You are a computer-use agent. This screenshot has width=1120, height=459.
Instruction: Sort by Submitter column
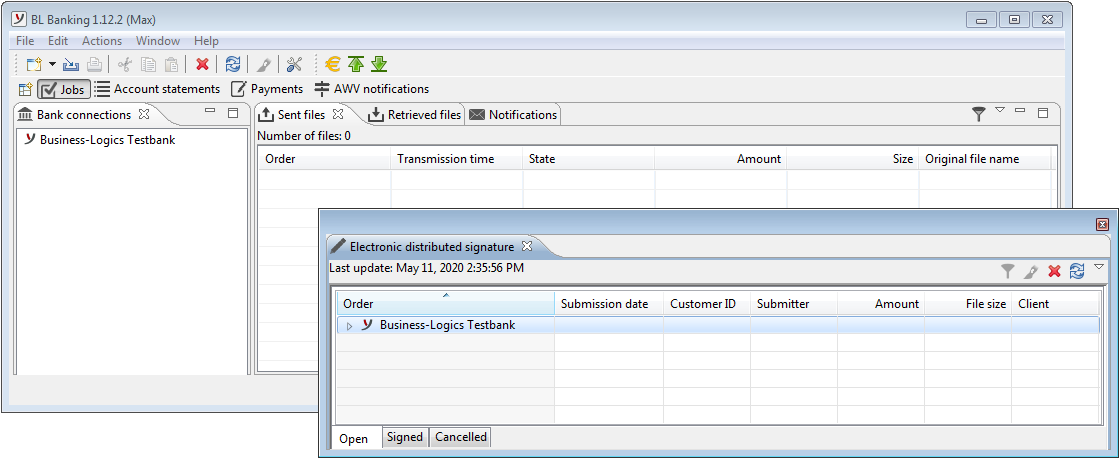pyautogui.click(x=794, y=303)
